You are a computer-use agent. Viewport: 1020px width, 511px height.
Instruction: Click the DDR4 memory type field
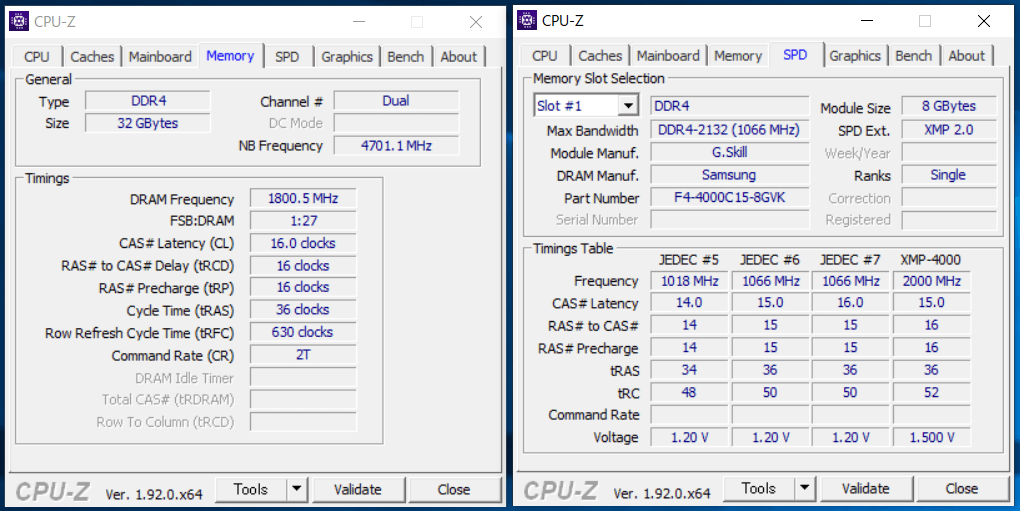click(148, 101)
